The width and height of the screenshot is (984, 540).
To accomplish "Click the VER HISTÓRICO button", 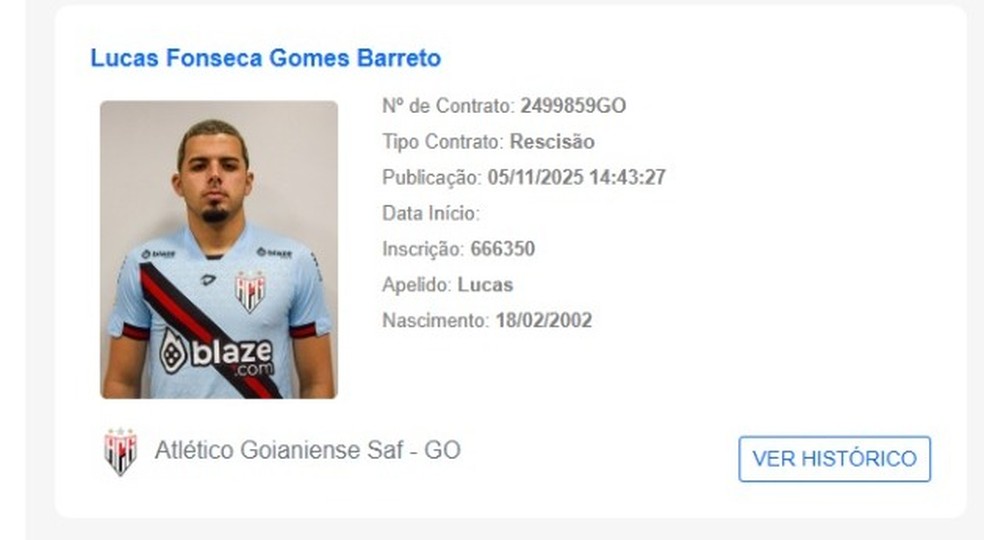I will (x=835, y=459).
